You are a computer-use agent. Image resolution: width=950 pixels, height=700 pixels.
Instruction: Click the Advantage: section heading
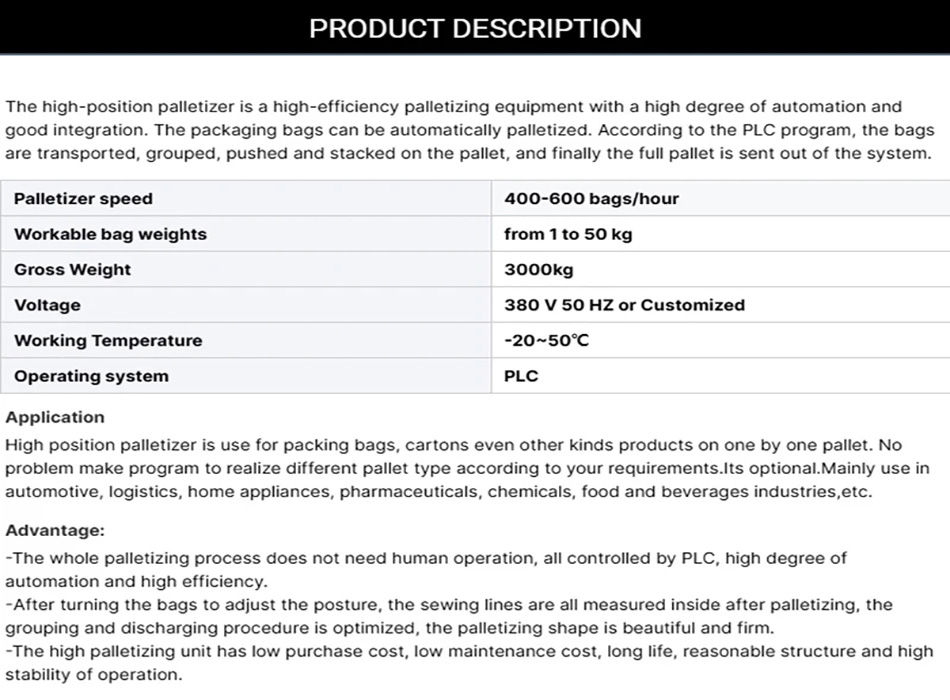55,531
